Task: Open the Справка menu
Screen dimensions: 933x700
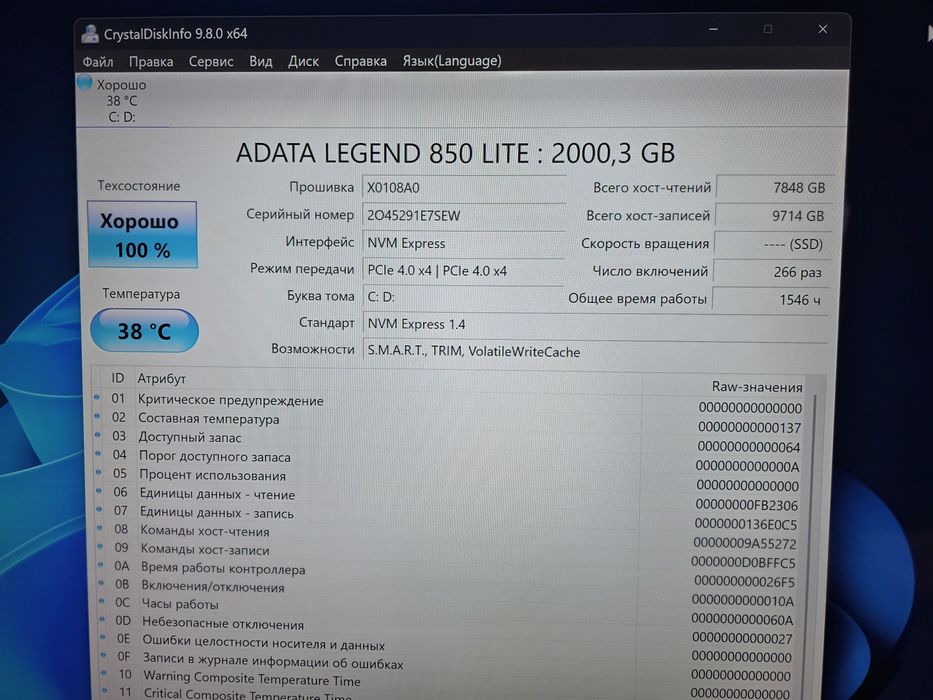Action: pyautogui.click(x=361, y=61)
